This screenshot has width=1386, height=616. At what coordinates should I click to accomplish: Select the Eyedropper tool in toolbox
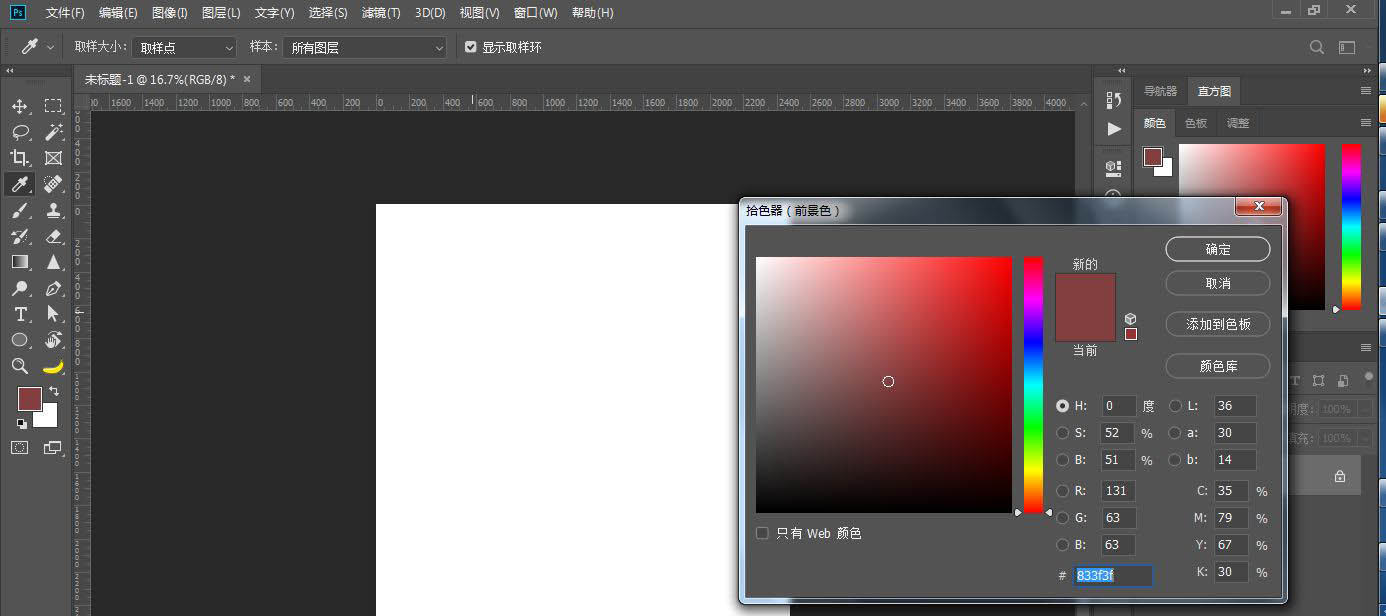(x=20, y=184)
